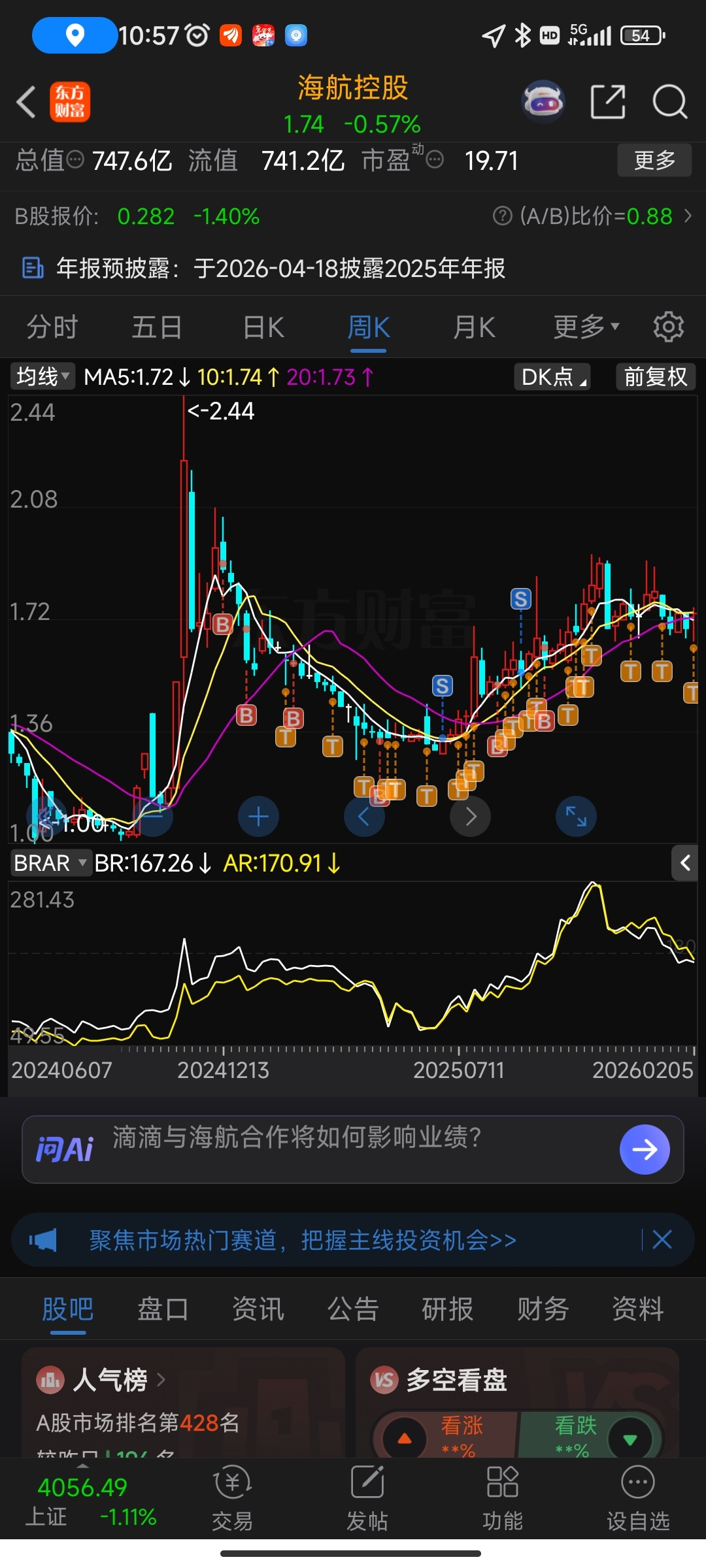The image size is (706, 1568).
Task: Switch to 日K chart tab
Action: point(263,327)
